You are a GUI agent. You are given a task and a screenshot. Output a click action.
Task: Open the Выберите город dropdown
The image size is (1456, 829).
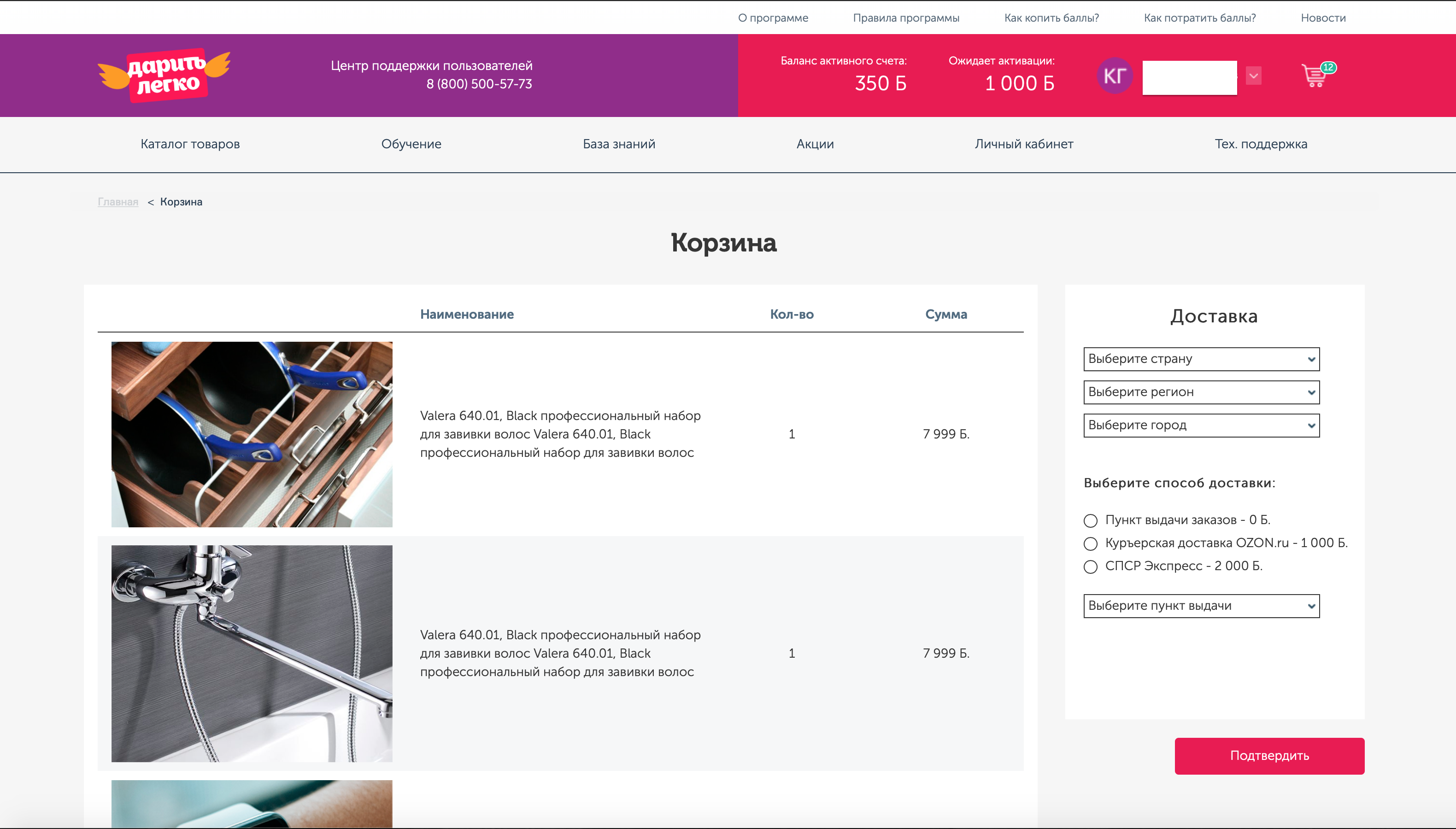tap(1201, 425)
